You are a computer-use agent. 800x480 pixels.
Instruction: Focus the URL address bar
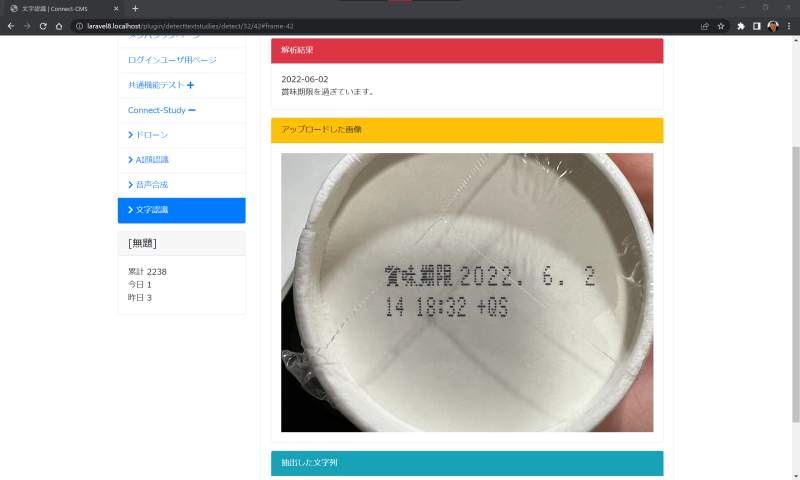pos(388,26)
